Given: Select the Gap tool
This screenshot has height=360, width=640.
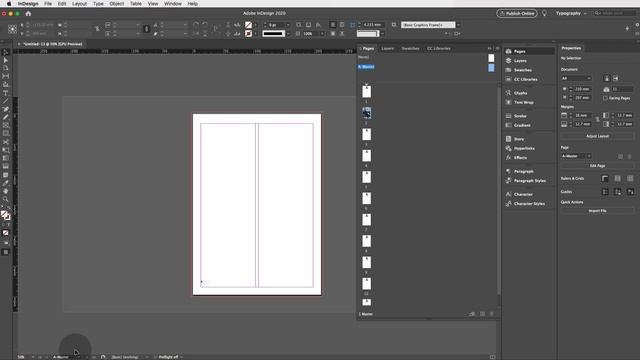Looking at the screenshot, I should [5, 76].
